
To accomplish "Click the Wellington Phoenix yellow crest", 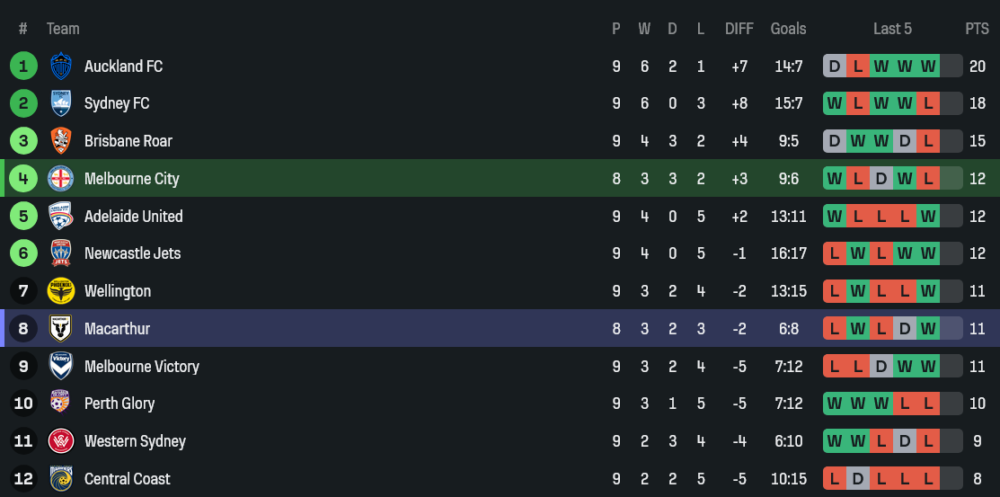I will click(x=62, y=291).
